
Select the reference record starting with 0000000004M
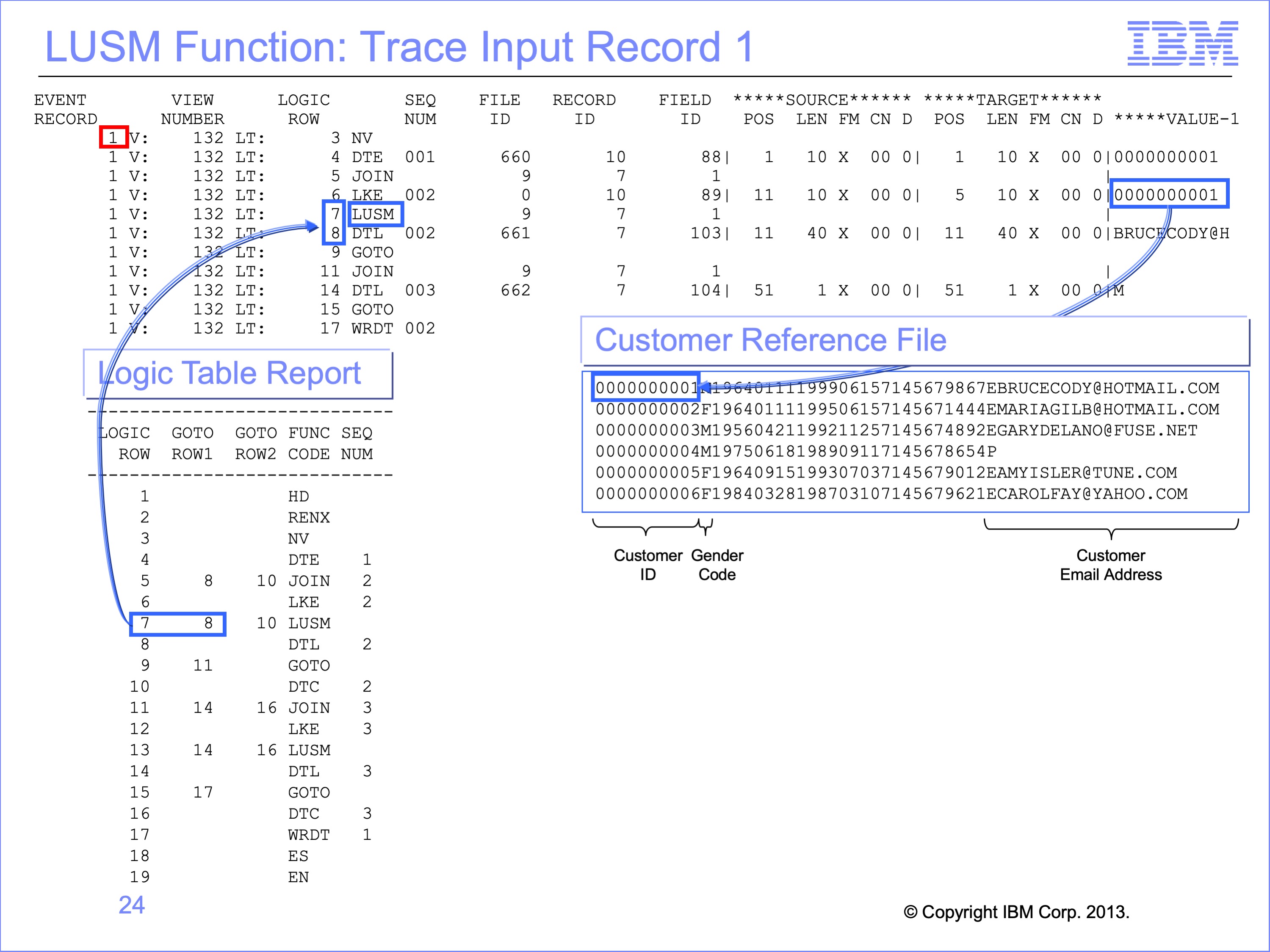796,452
